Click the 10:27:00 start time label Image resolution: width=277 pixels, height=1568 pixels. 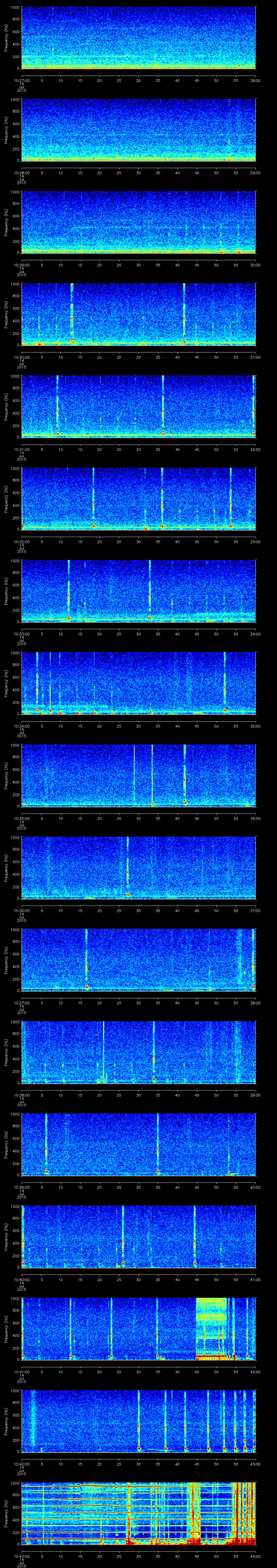pyautogui.click(x=21, y=80)
